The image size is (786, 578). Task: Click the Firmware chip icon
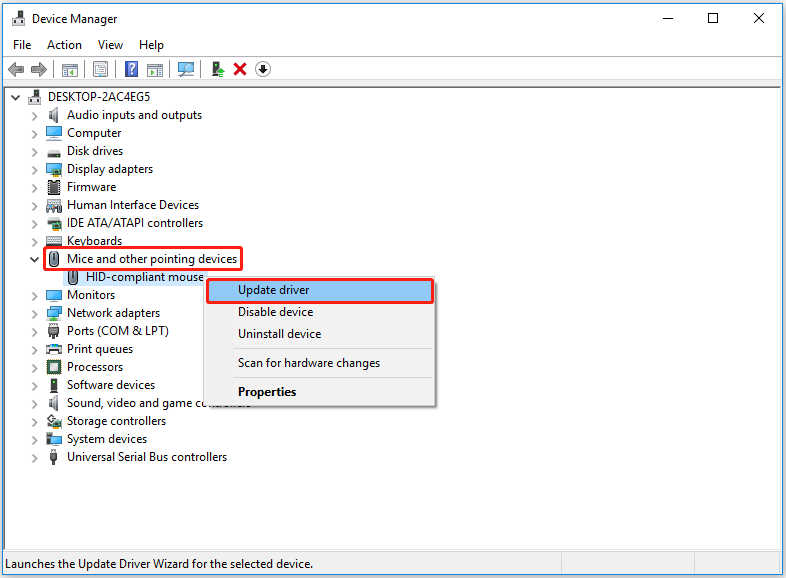pos(54,187)
